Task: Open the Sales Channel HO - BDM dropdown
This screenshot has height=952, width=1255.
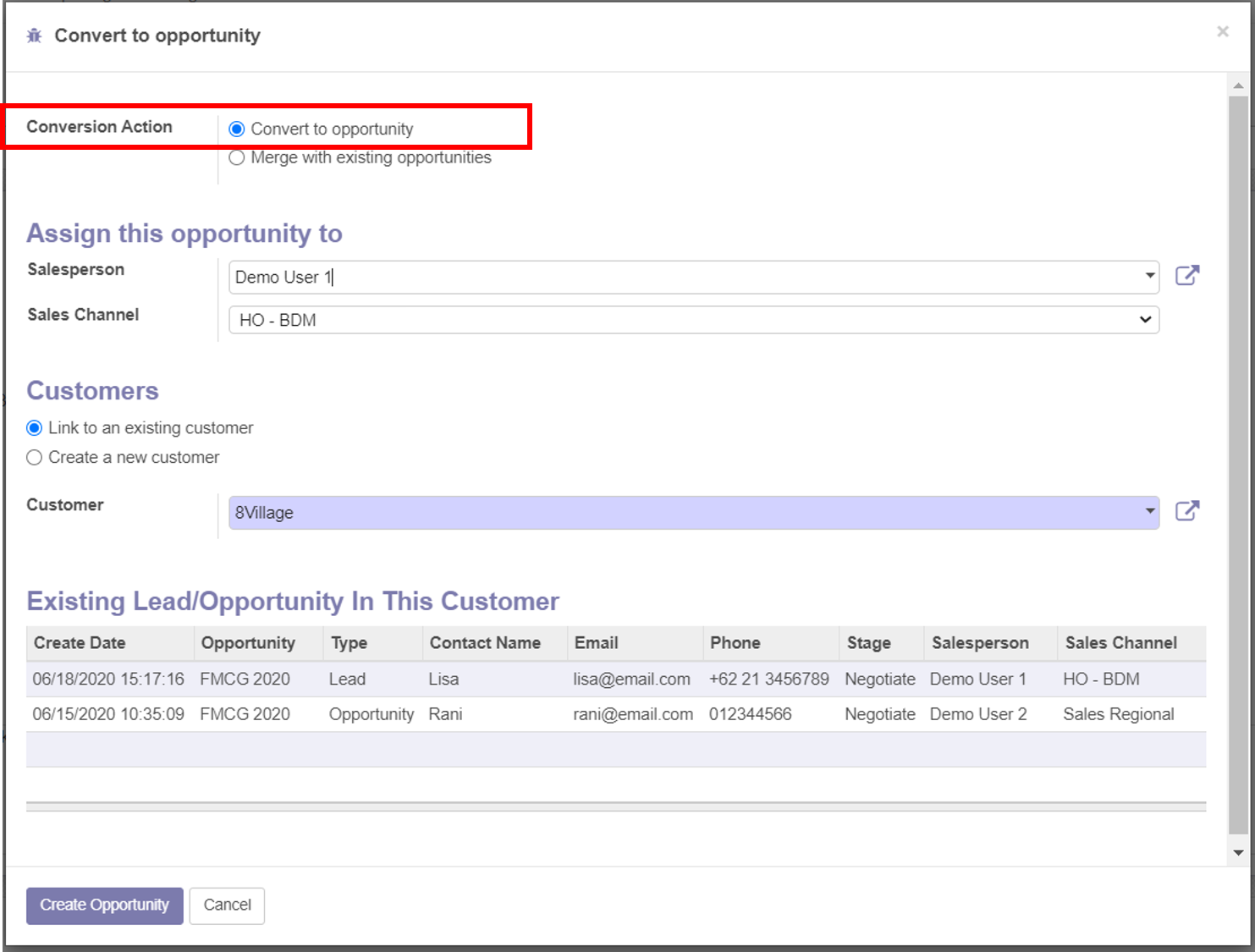Action: click(x=694, y=320)
